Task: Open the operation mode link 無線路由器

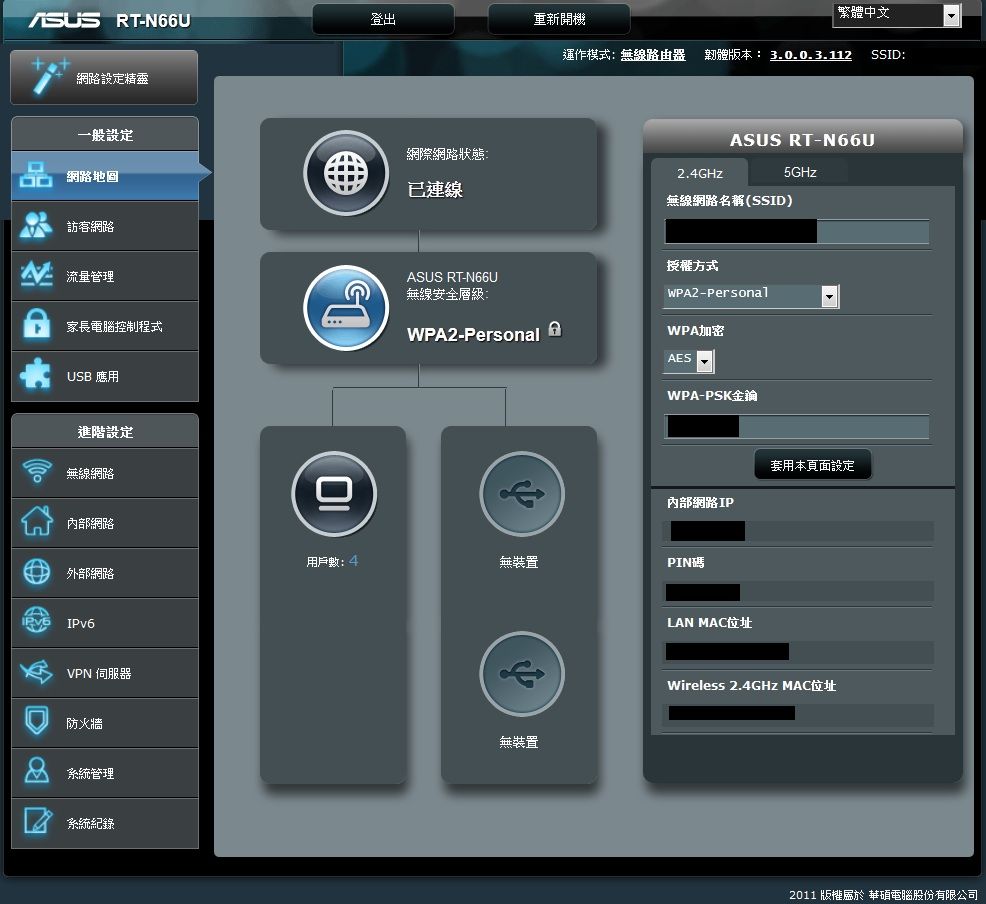Action: pos(653,55)
